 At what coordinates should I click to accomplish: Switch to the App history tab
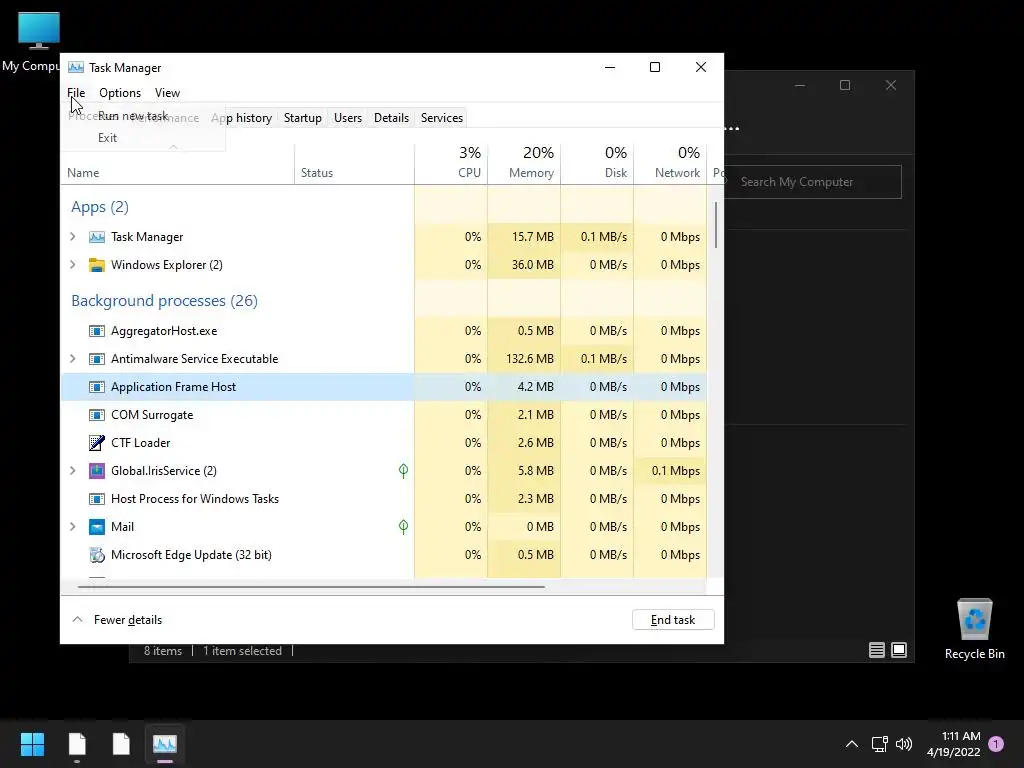click(242, 118)
